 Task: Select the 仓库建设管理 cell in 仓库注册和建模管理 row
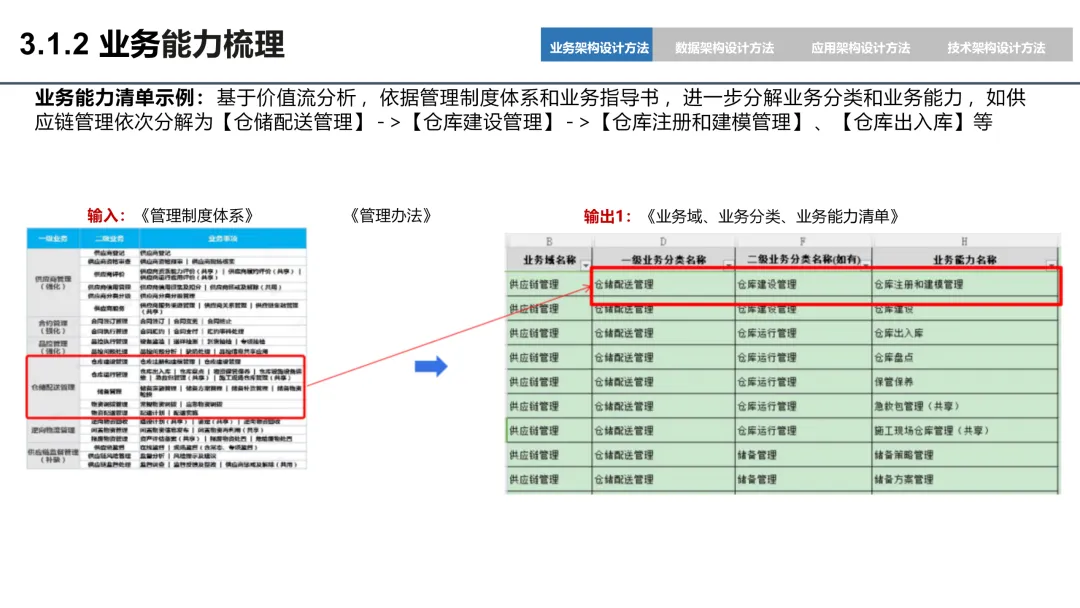(803, 284)
